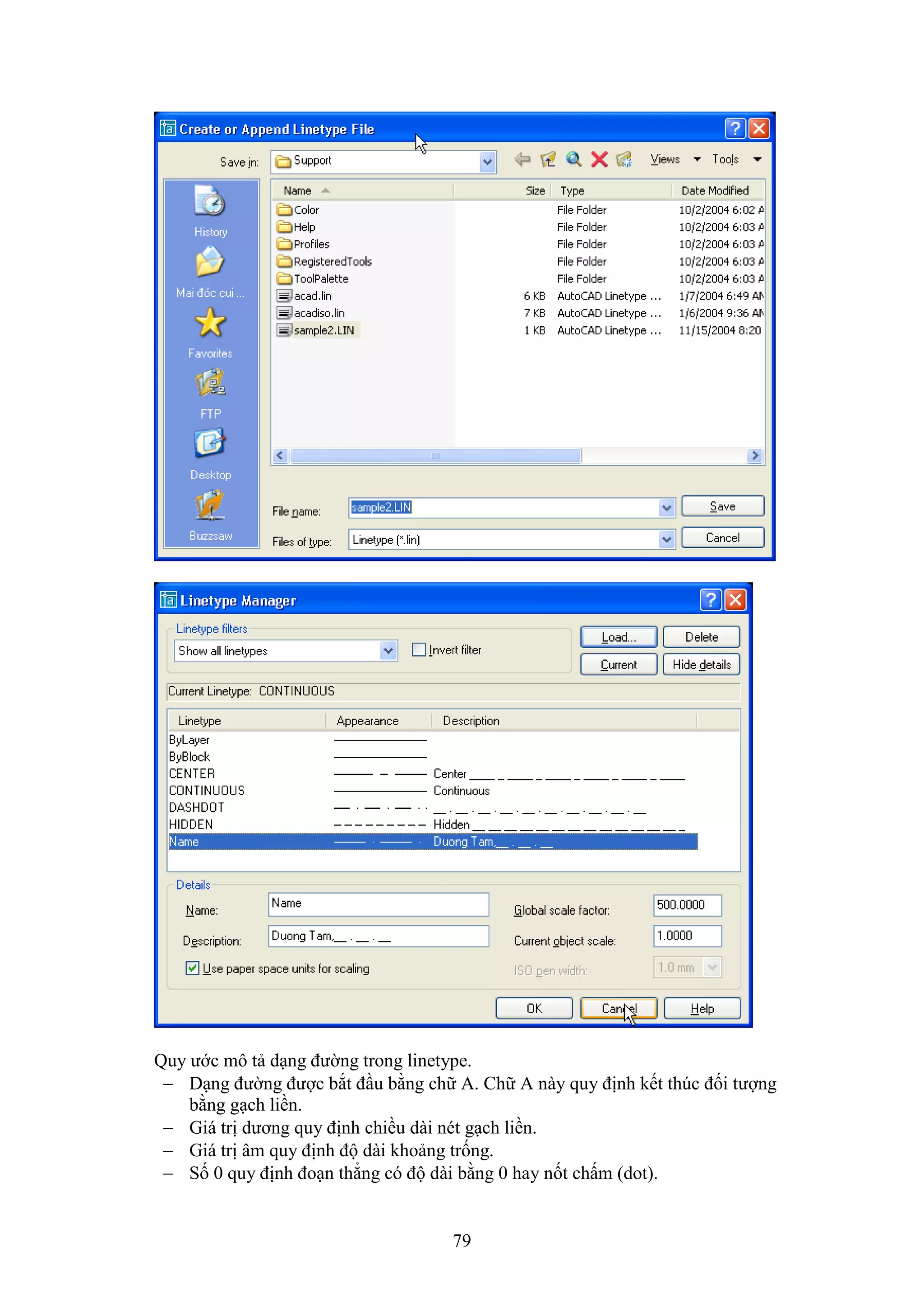This screenshot has width=924, height=1307.
Task: Uncheck Use paper space units for scaling
Action: click(192, 968)
